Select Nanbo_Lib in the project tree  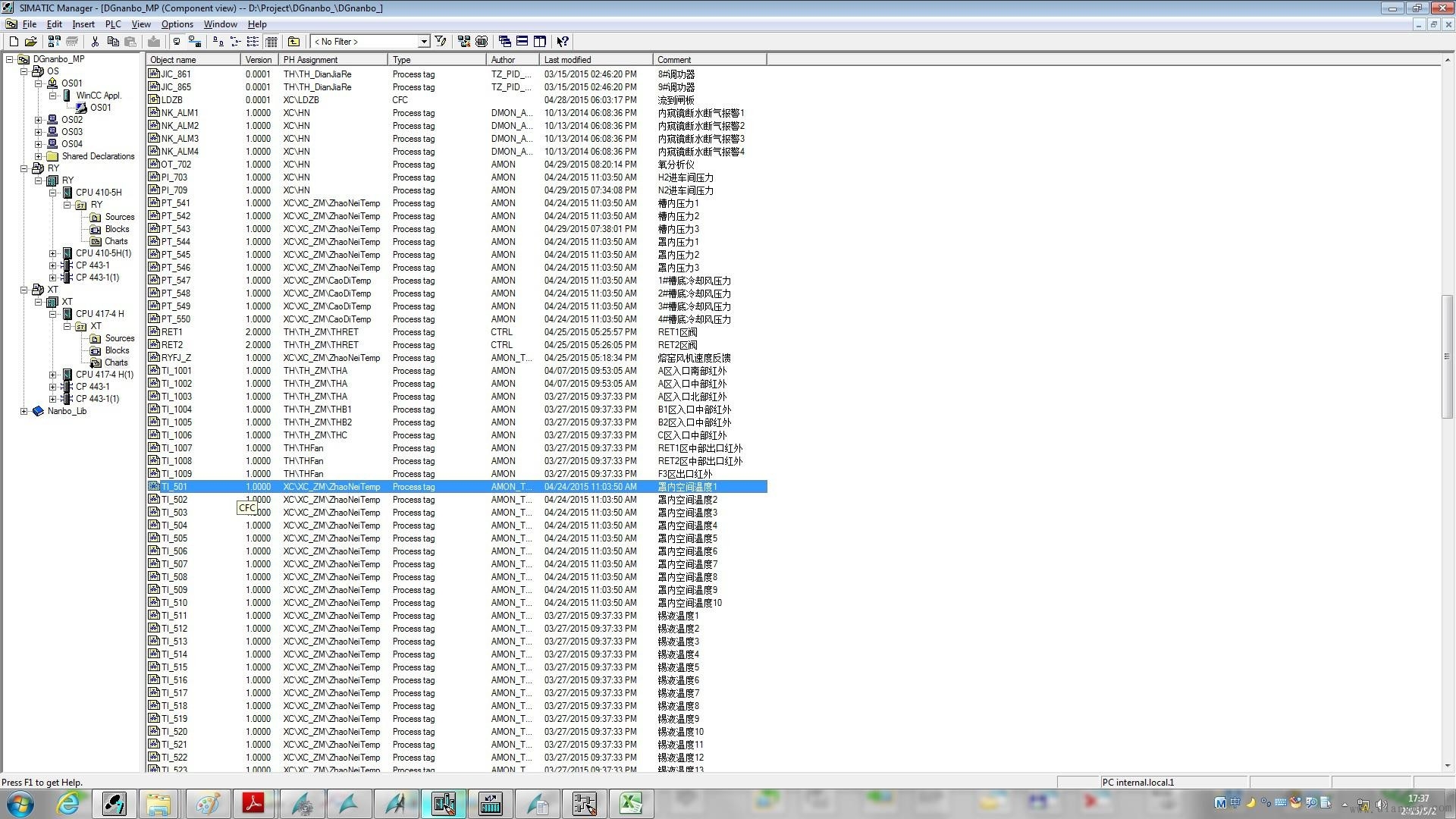67,411
